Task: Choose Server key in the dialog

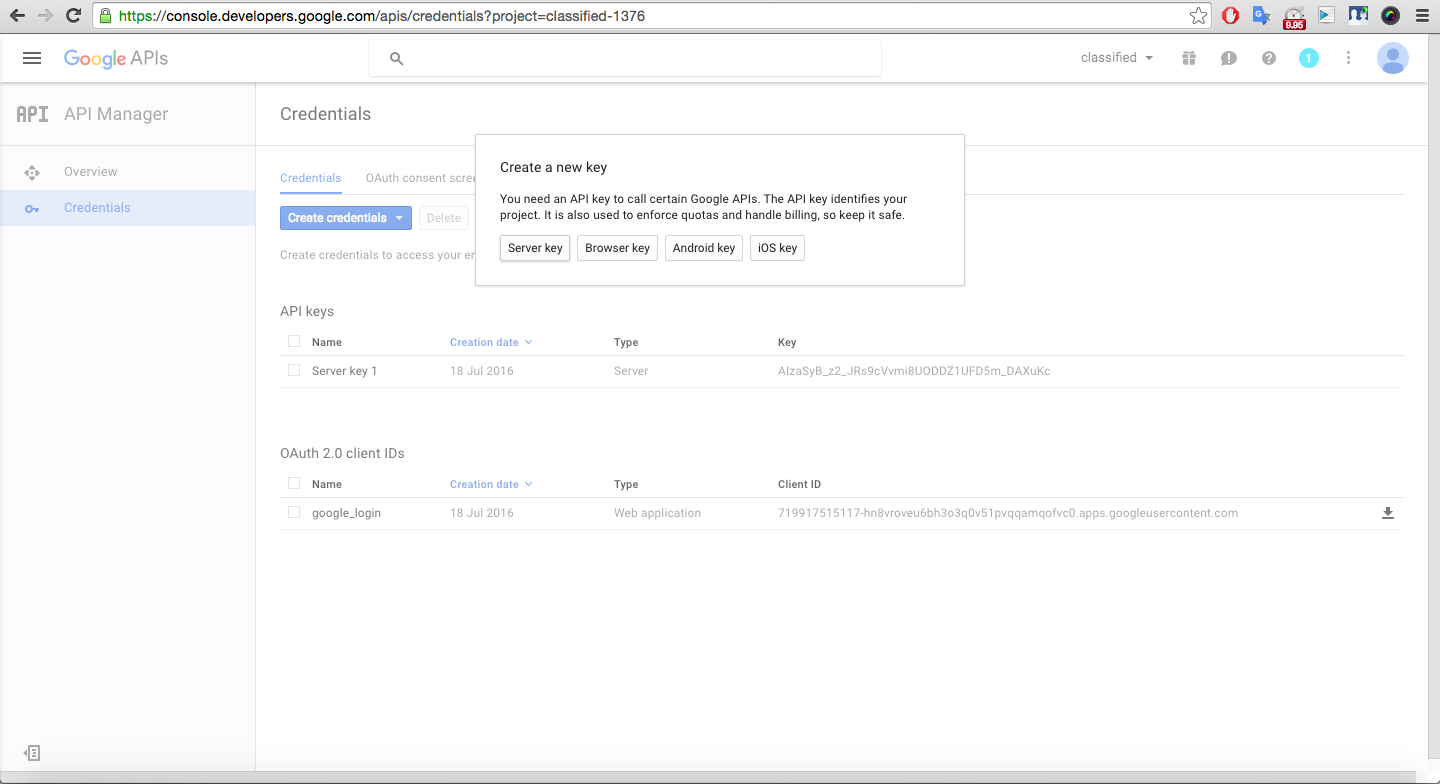Action: [x=535, y=248]
